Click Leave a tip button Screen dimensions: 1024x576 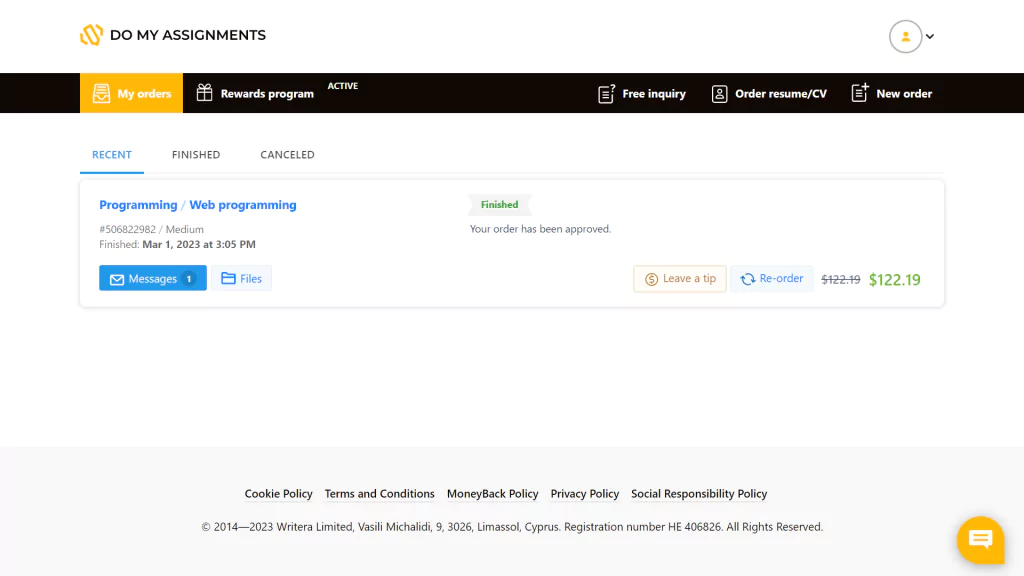pos(680,279)
